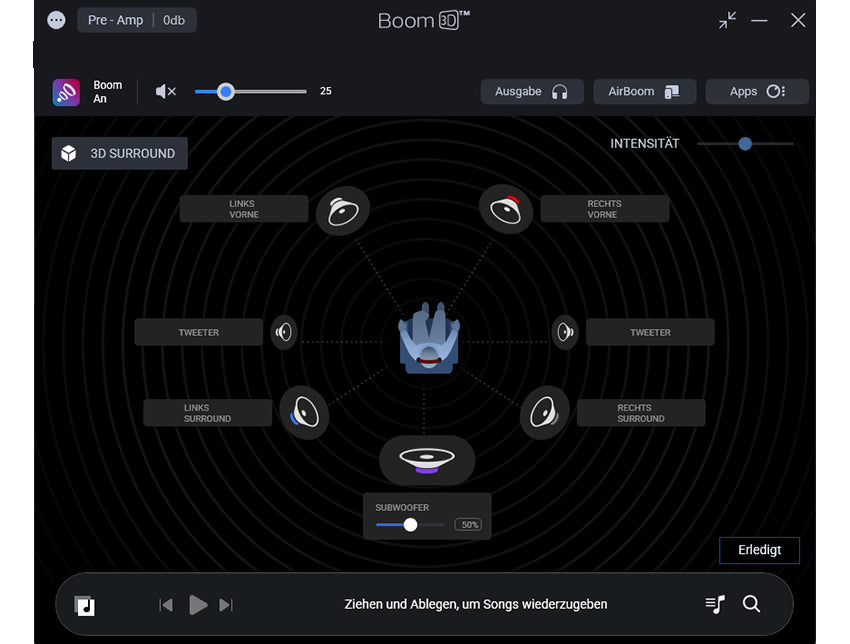Open the album art music icon
The image size is (850, 644).
[85, 606]
